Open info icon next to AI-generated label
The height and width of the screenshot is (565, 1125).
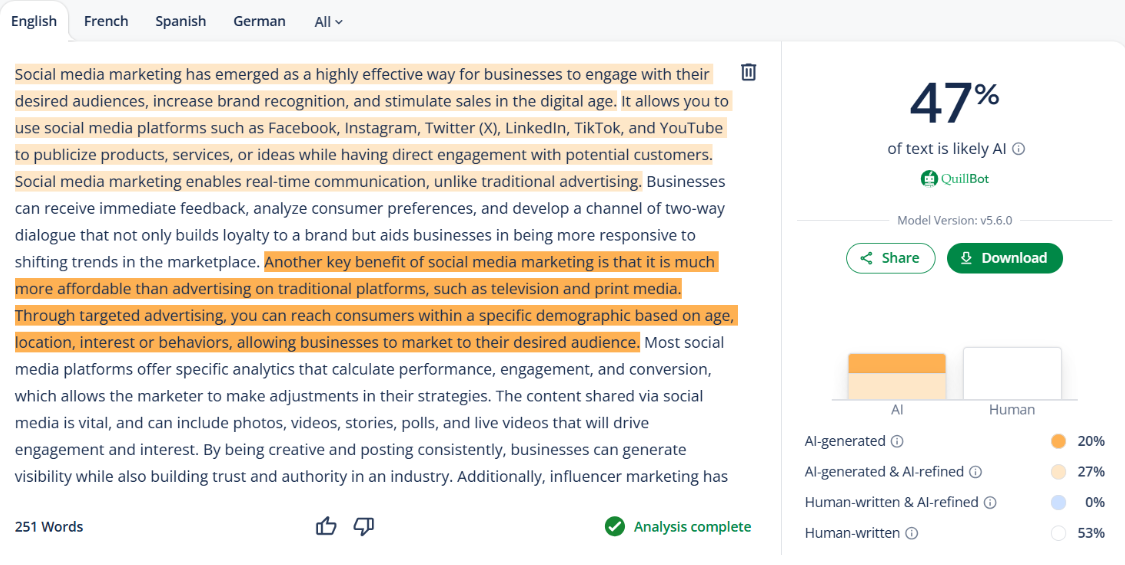tap(897, 441)
